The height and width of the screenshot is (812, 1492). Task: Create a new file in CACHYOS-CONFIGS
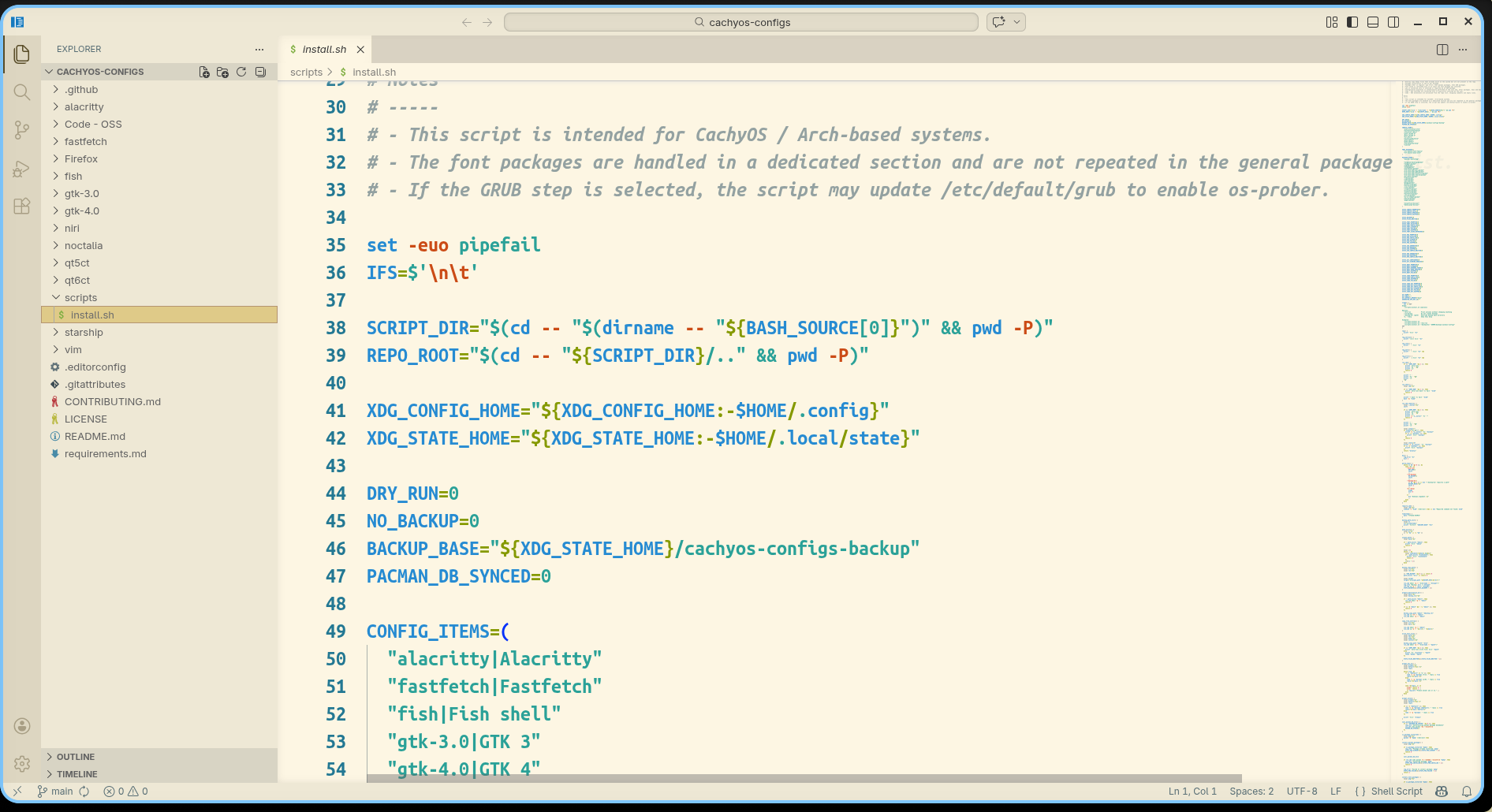point(204,72)
